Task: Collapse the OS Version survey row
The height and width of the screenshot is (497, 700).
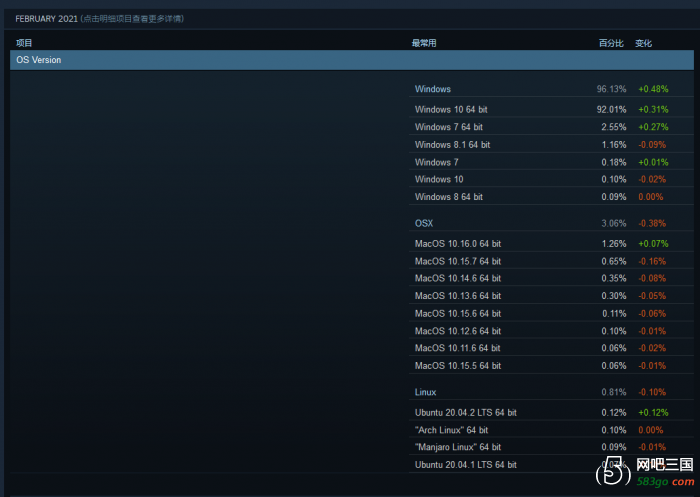Action: click(352, 60)
